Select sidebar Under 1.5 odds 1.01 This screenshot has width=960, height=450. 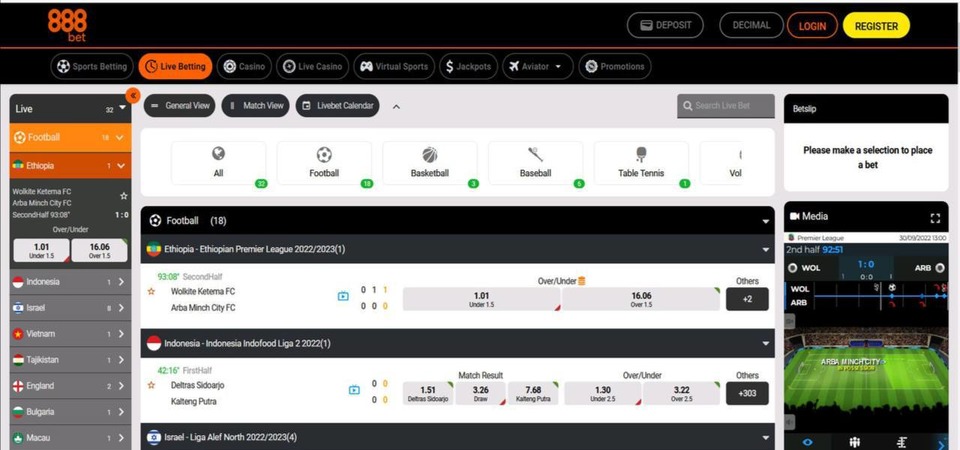[x=41, y=250]
